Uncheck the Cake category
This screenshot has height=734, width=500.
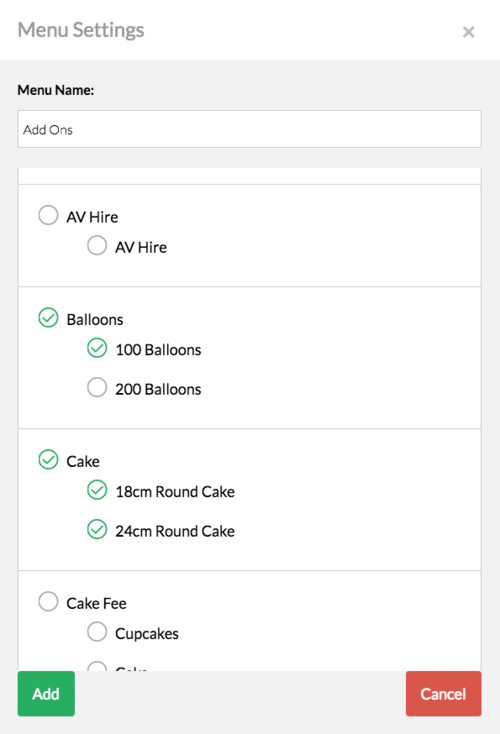click(48, 460)
